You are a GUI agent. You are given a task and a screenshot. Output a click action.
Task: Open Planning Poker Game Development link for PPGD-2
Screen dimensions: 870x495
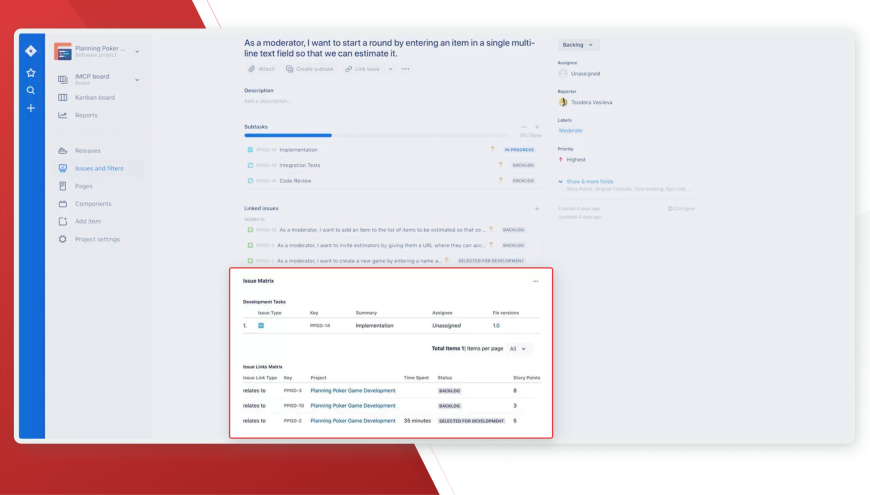tap(353, 421)
